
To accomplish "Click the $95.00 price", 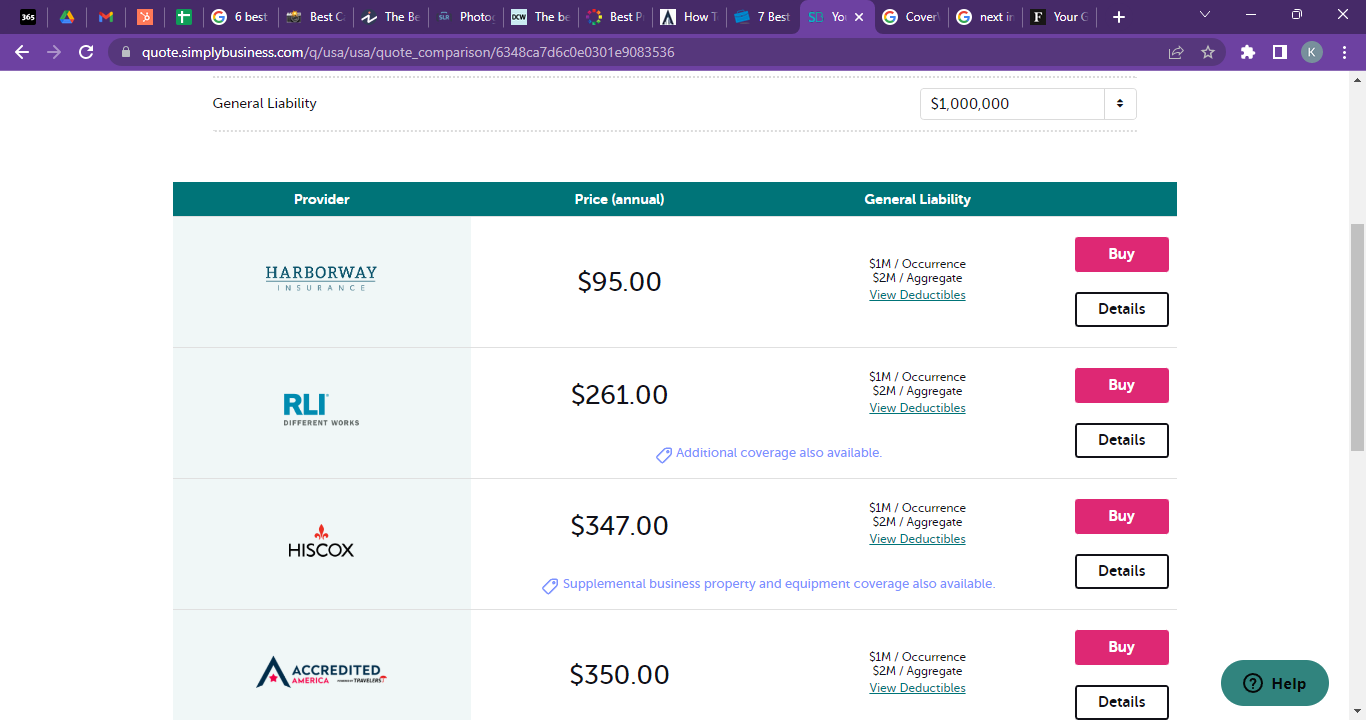I will 619,282.
